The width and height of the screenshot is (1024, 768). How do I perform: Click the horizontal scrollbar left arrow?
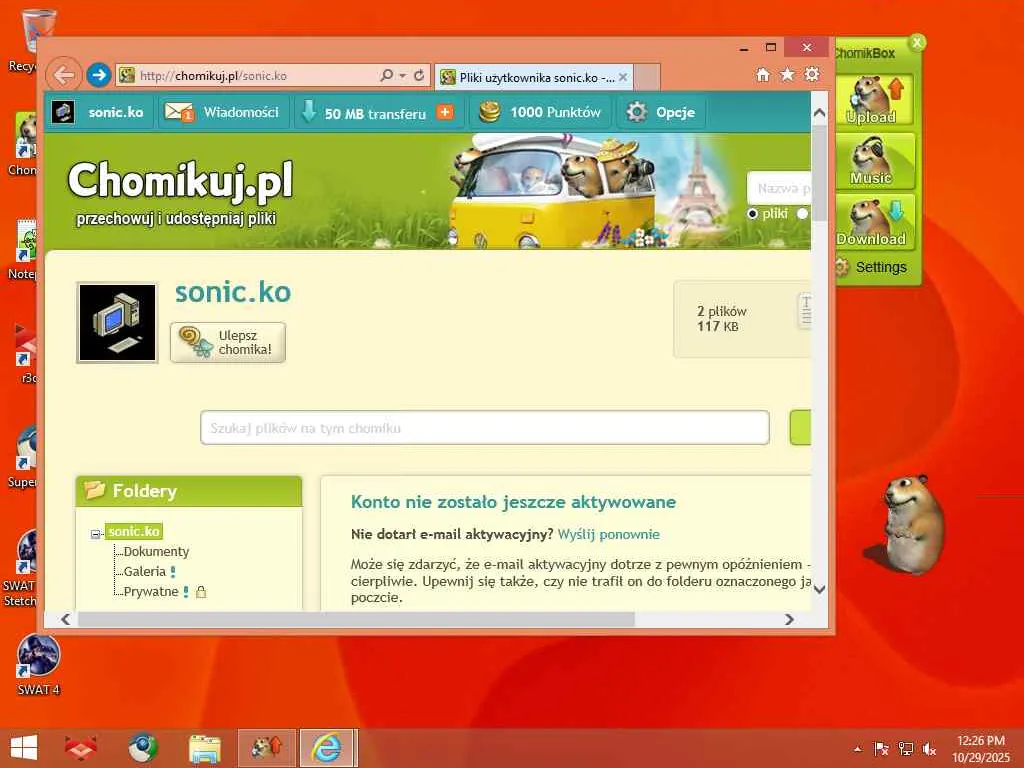[65, 619]
